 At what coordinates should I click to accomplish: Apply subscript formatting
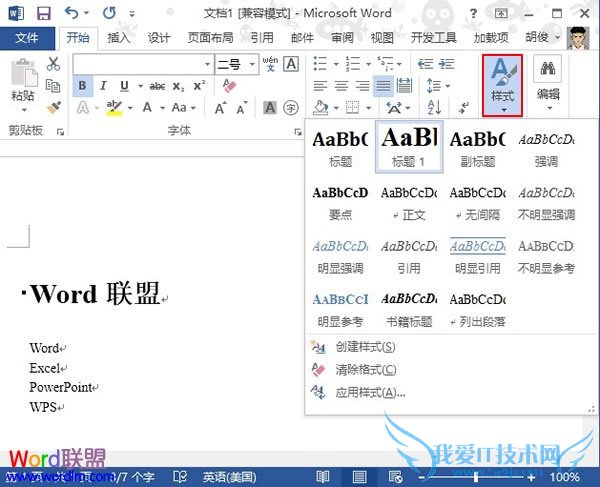[178, 86]
